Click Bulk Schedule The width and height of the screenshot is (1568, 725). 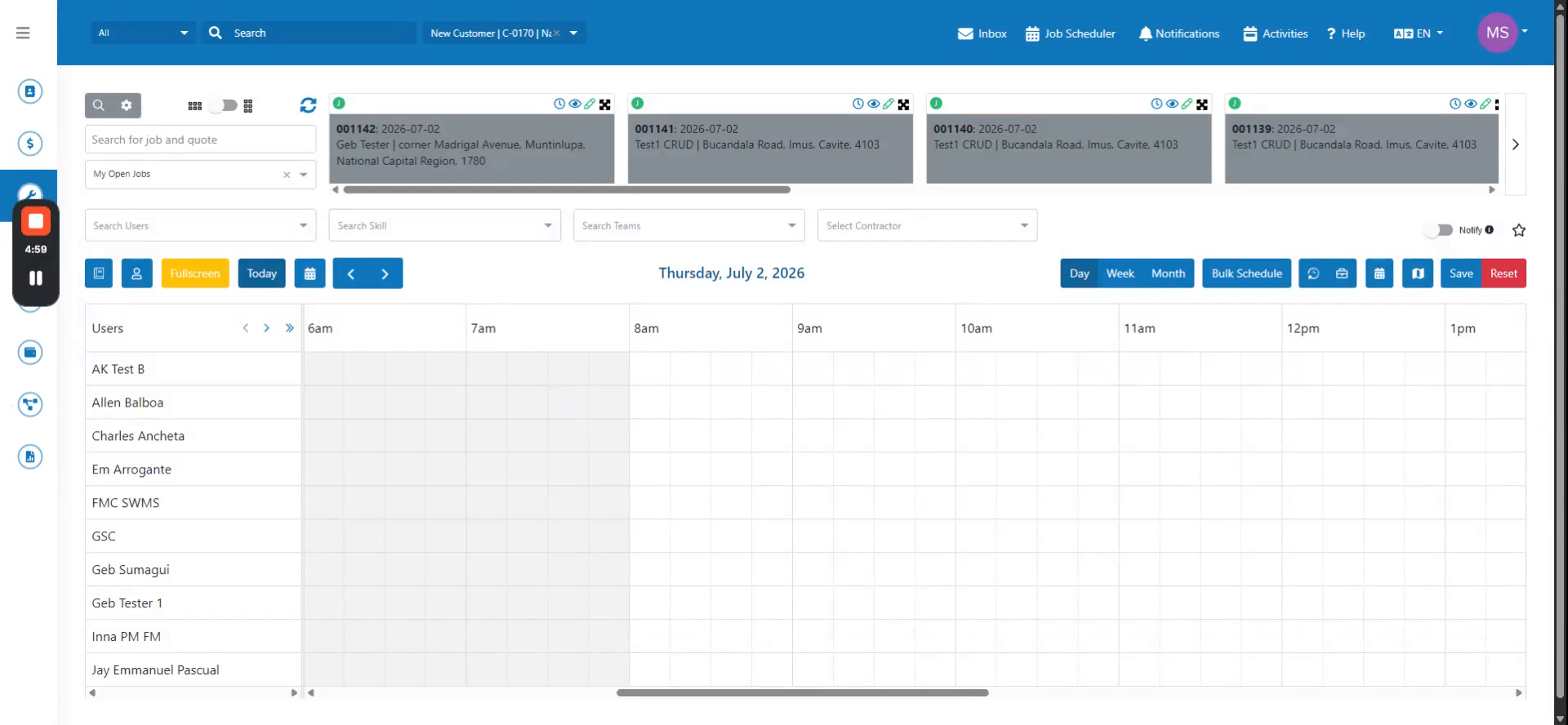[x=1247, y=274]
